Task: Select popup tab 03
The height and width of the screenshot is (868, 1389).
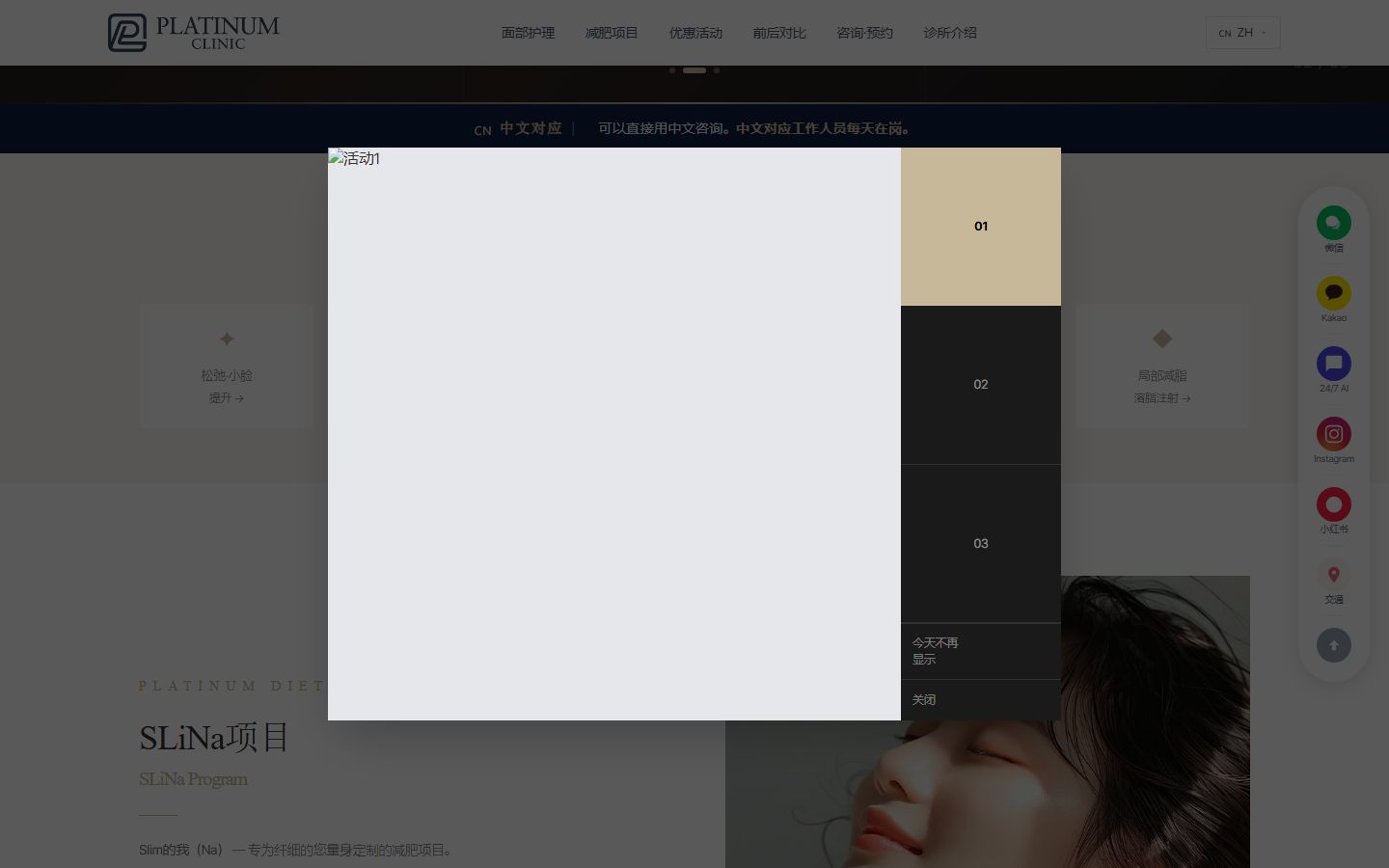Action: tap(981, 544)
